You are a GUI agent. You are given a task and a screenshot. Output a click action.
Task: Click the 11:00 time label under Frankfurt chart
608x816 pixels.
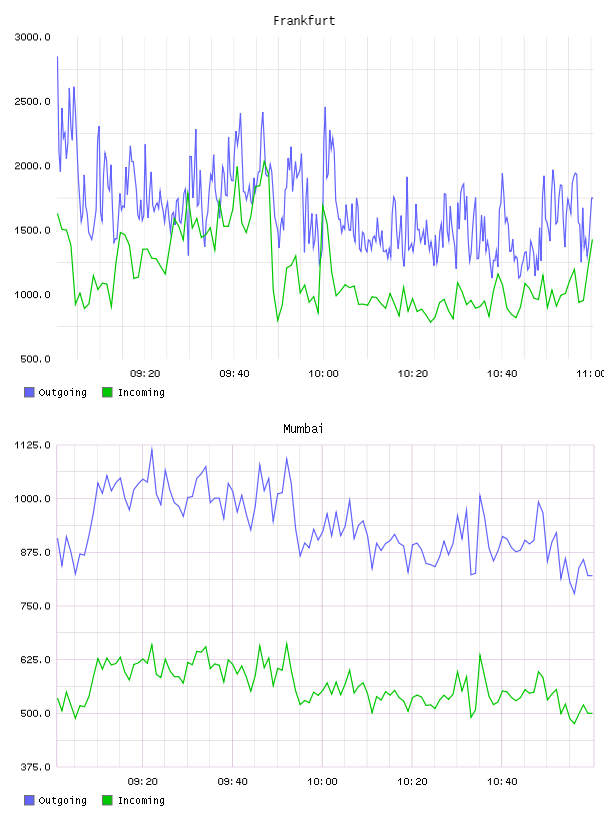[x=590, y=374]
